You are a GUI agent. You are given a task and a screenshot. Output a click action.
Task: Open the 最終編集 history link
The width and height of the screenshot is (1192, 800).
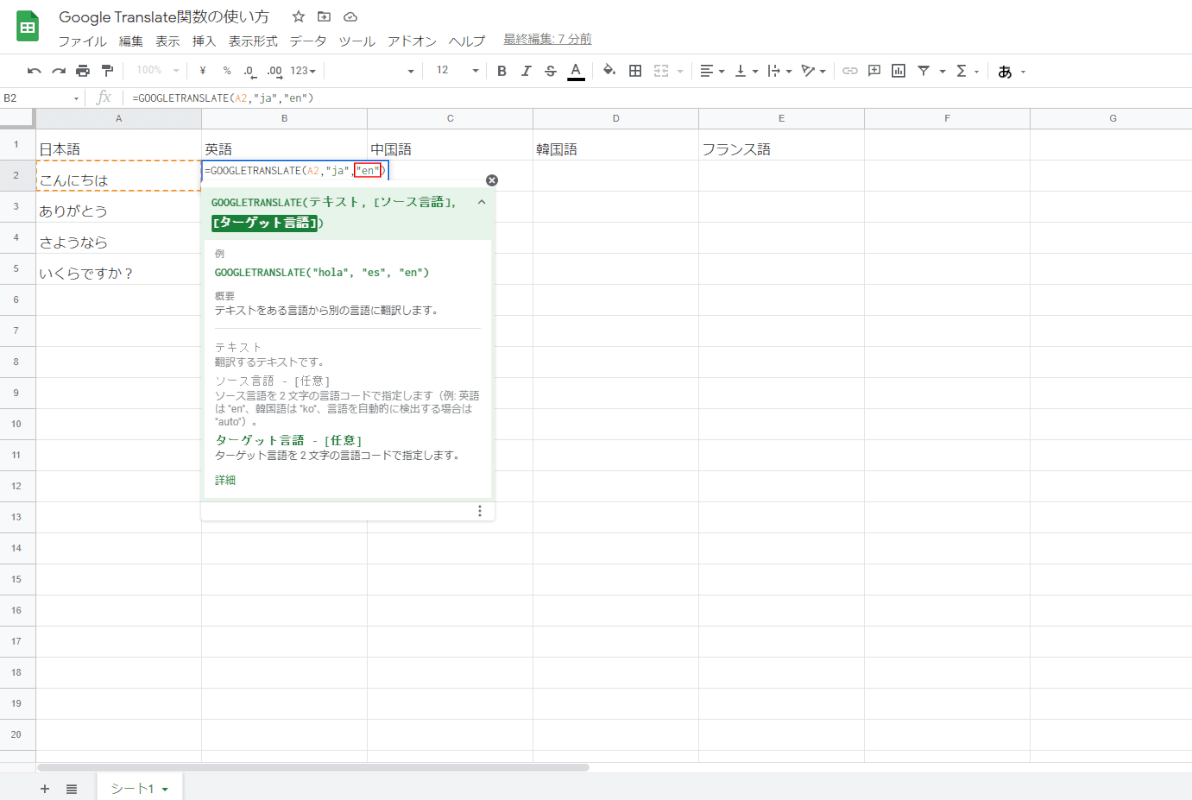(547, 39)
